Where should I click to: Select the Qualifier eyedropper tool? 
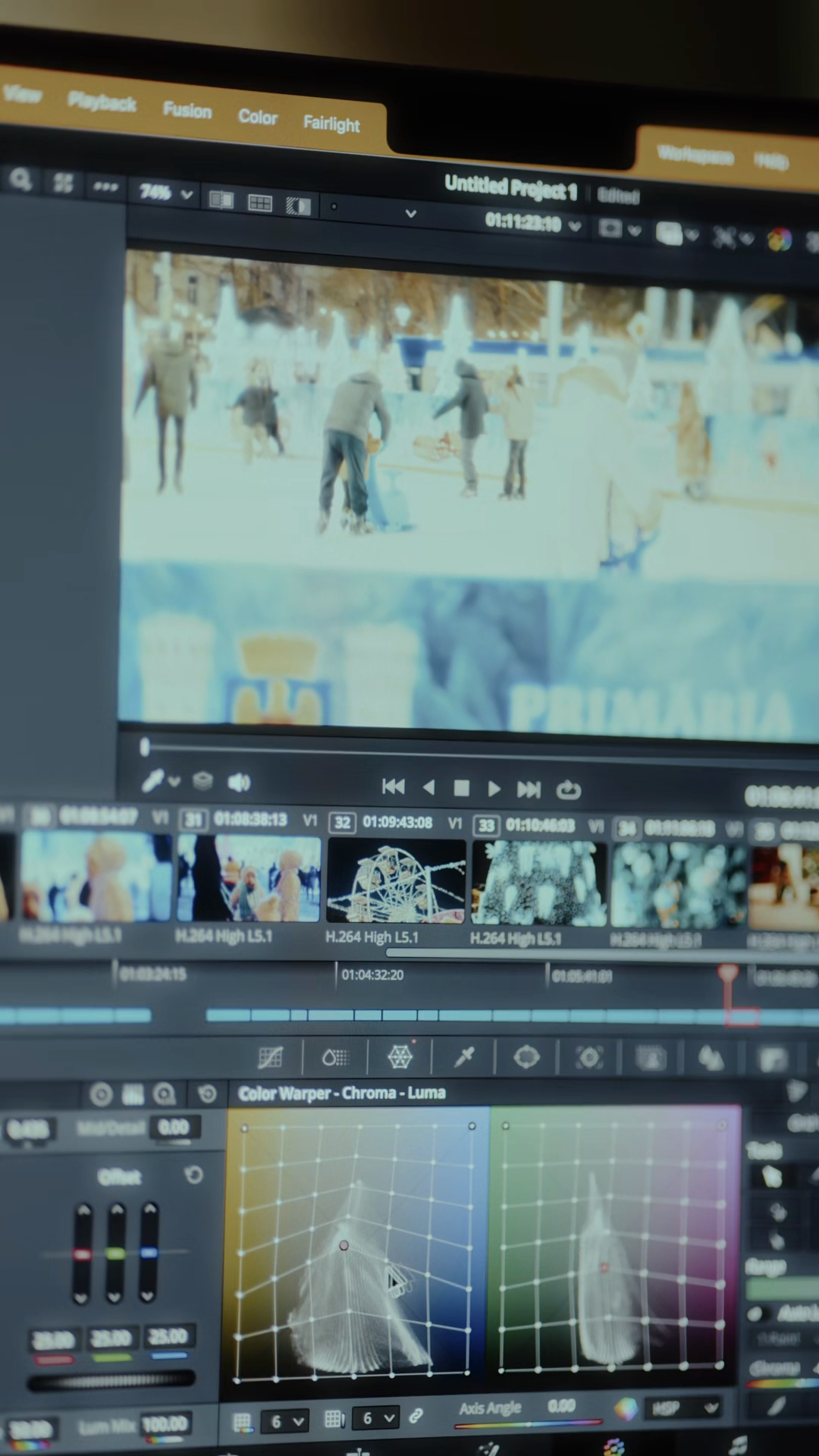464,1056
